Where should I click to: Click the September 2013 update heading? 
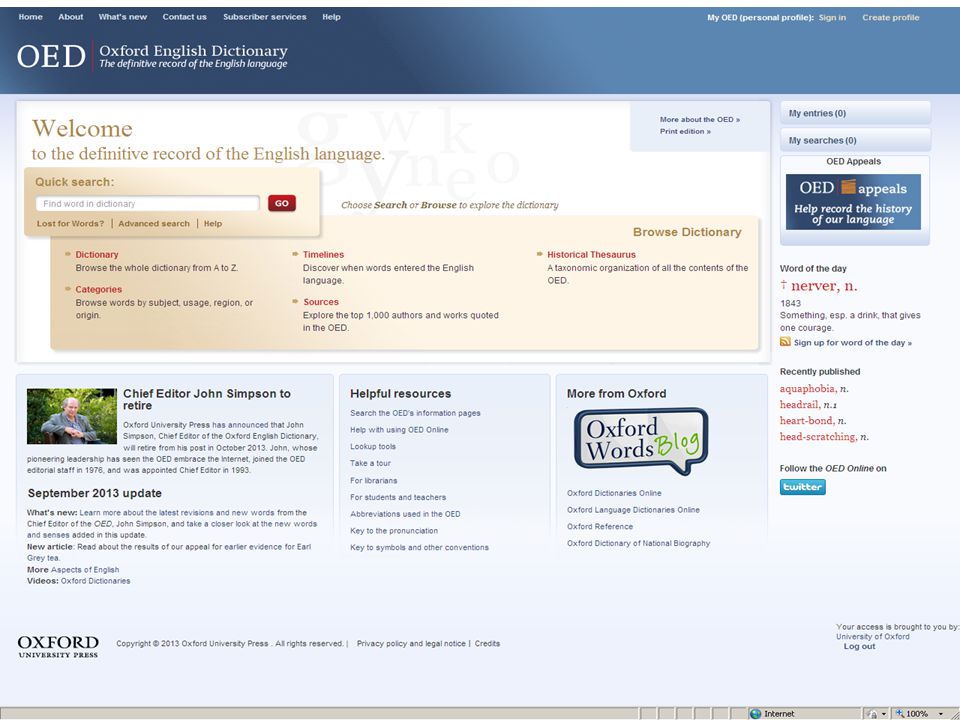95,493
